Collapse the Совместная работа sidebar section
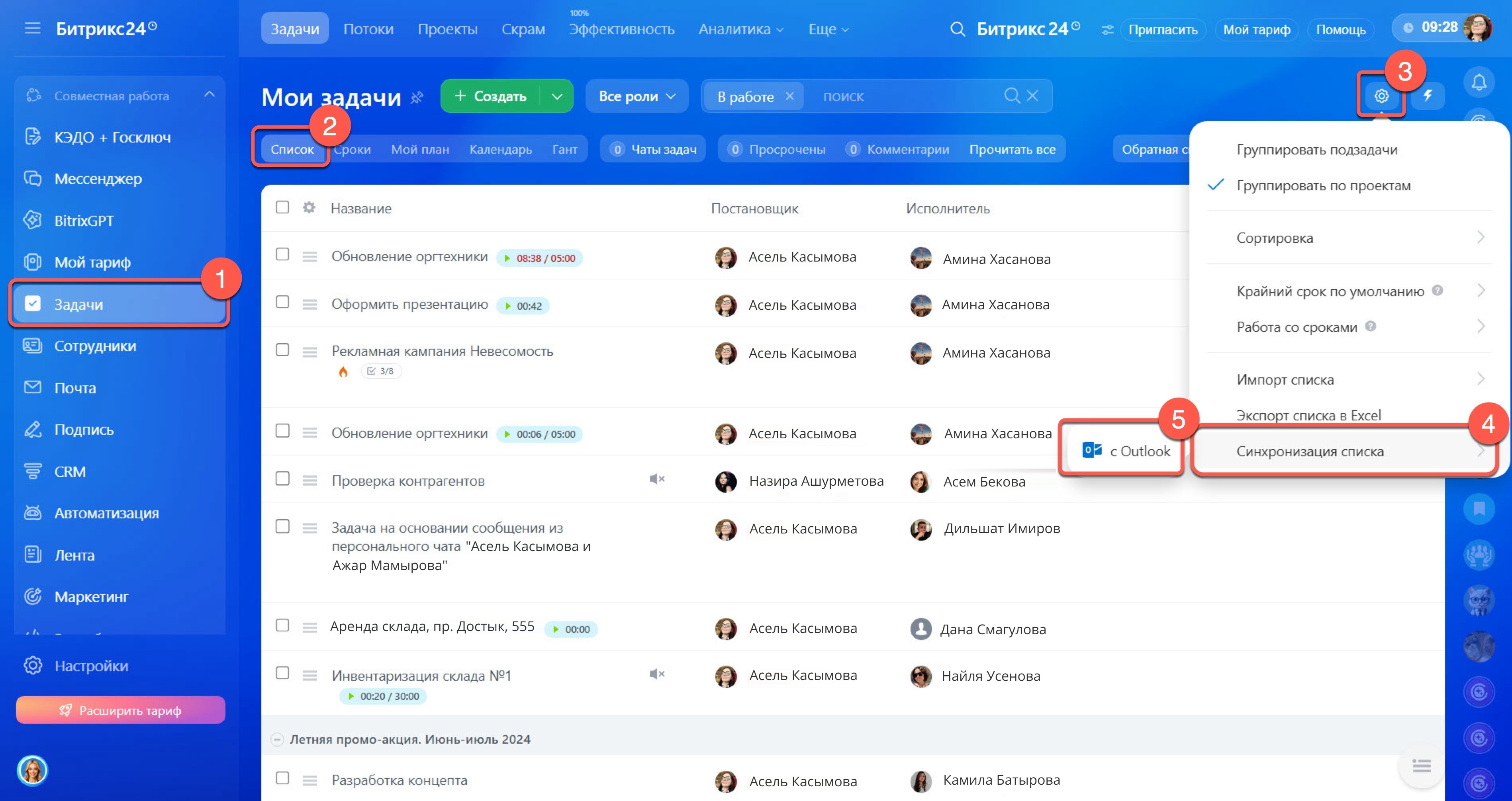The width and height of the screenshot is (1512, 801). click(x=209, y=95)
